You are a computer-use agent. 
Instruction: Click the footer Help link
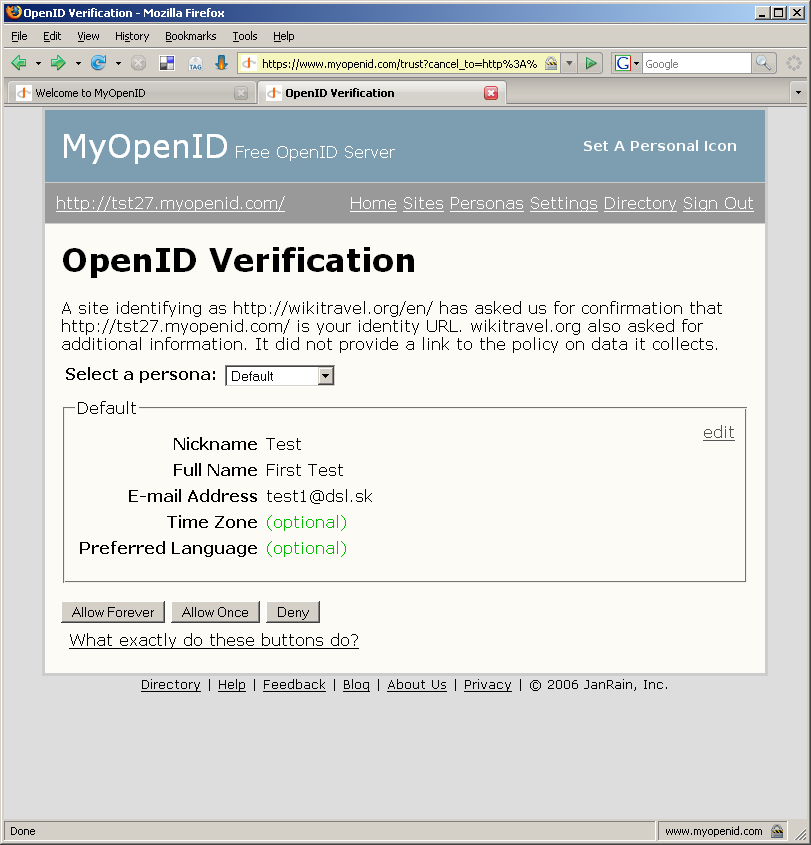(x=232, y=684)
